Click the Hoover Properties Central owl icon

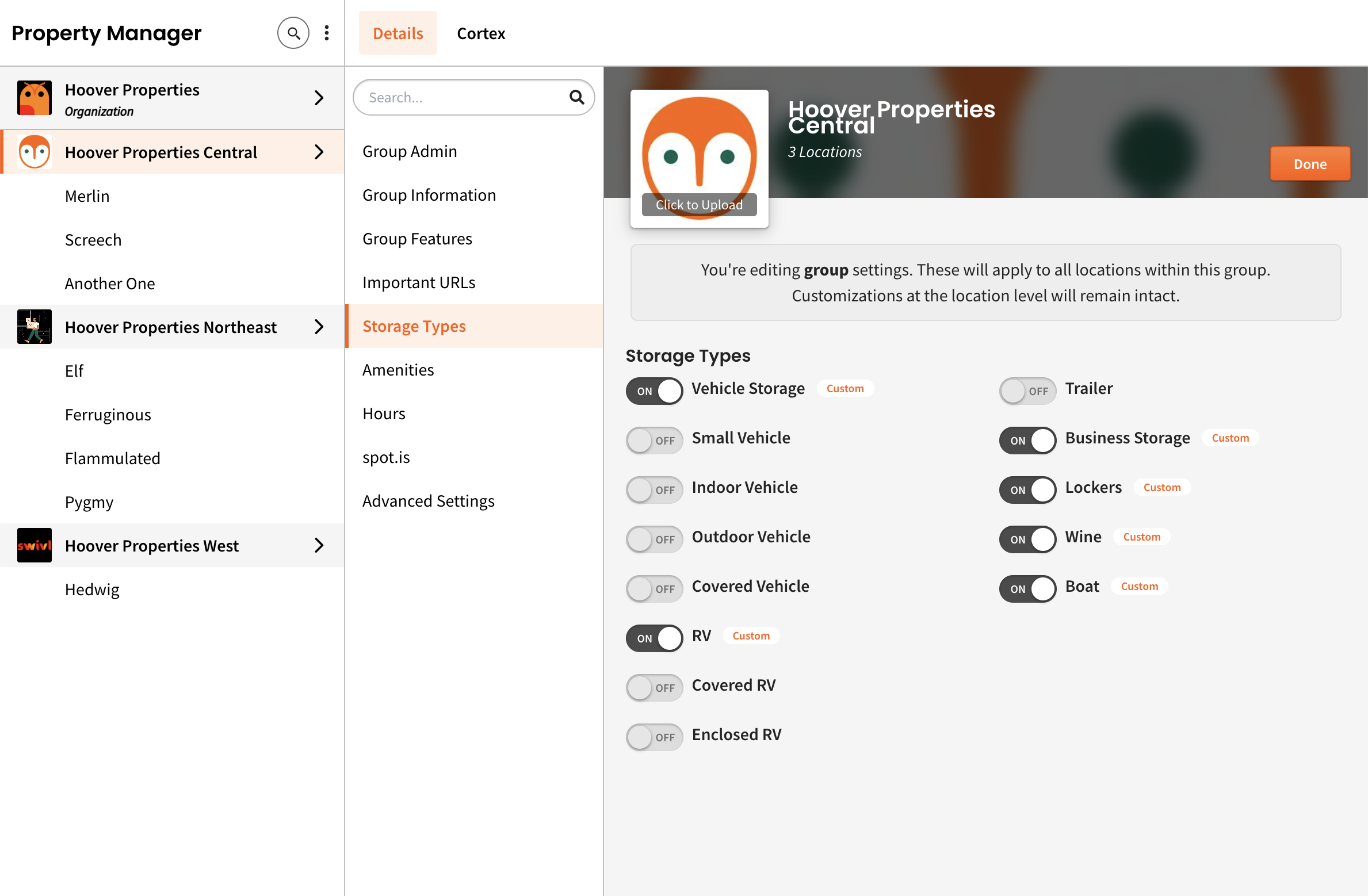click(x=35, y=152)
